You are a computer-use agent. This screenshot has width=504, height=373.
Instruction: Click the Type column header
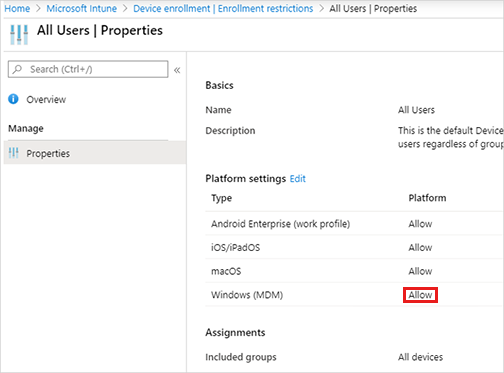click(x=221, y=198)
